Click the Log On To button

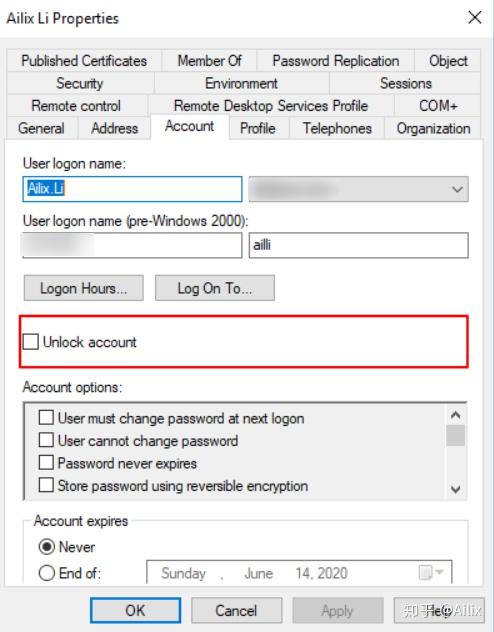(215, 288)
